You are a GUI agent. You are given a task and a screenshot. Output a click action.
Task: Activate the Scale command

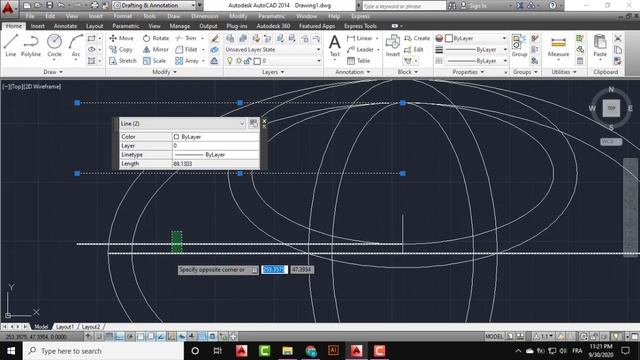tap(154, 61)
